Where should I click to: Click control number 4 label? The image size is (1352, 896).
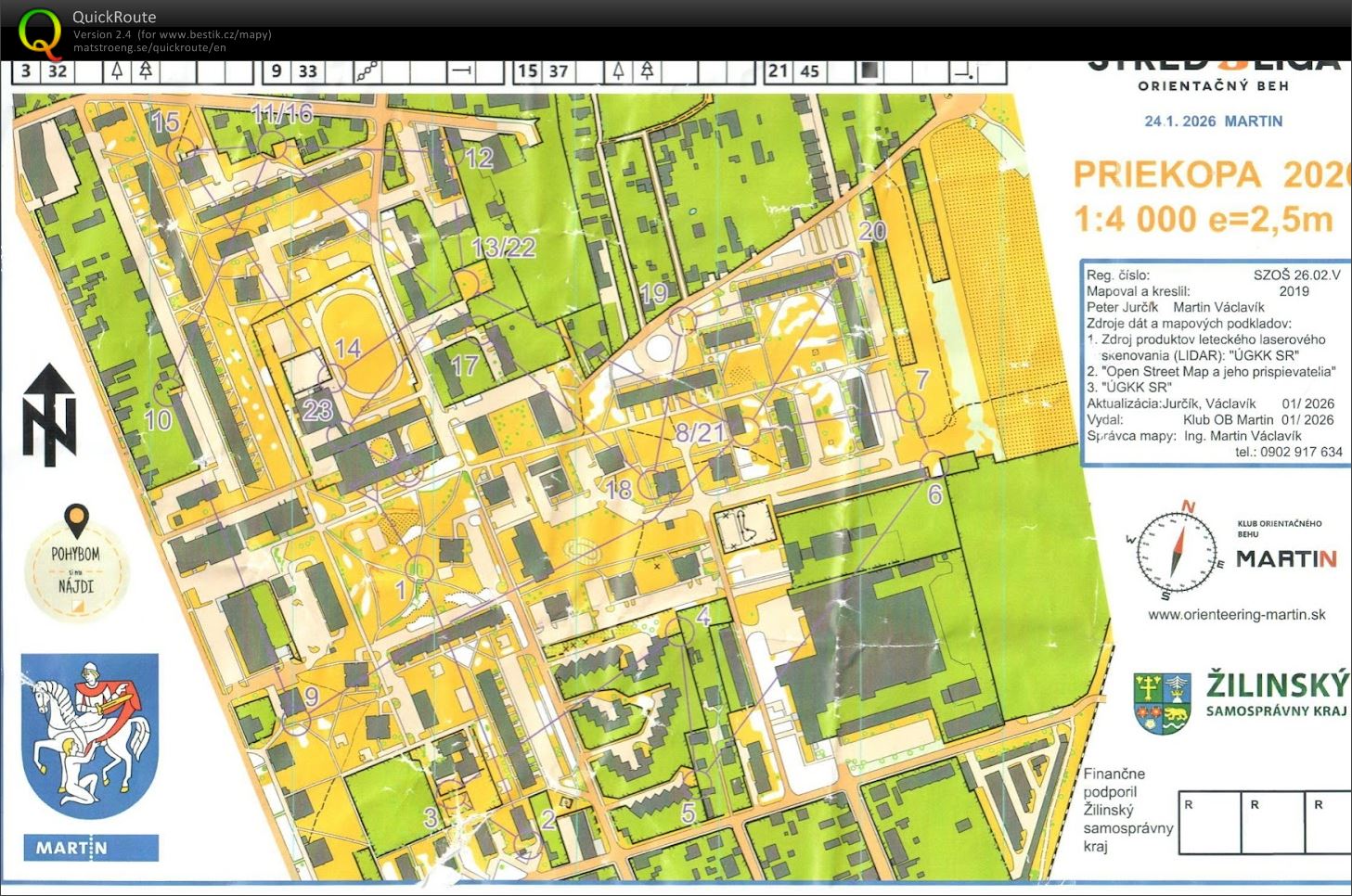(702, 616)
